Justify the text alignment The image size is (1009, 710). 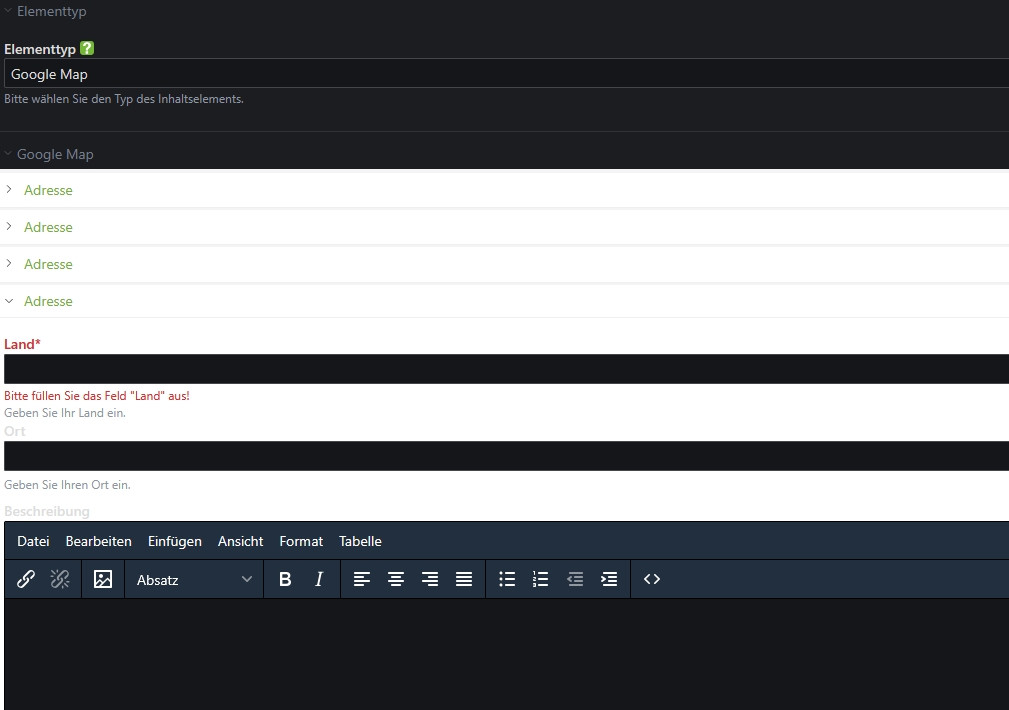[464, 579]
